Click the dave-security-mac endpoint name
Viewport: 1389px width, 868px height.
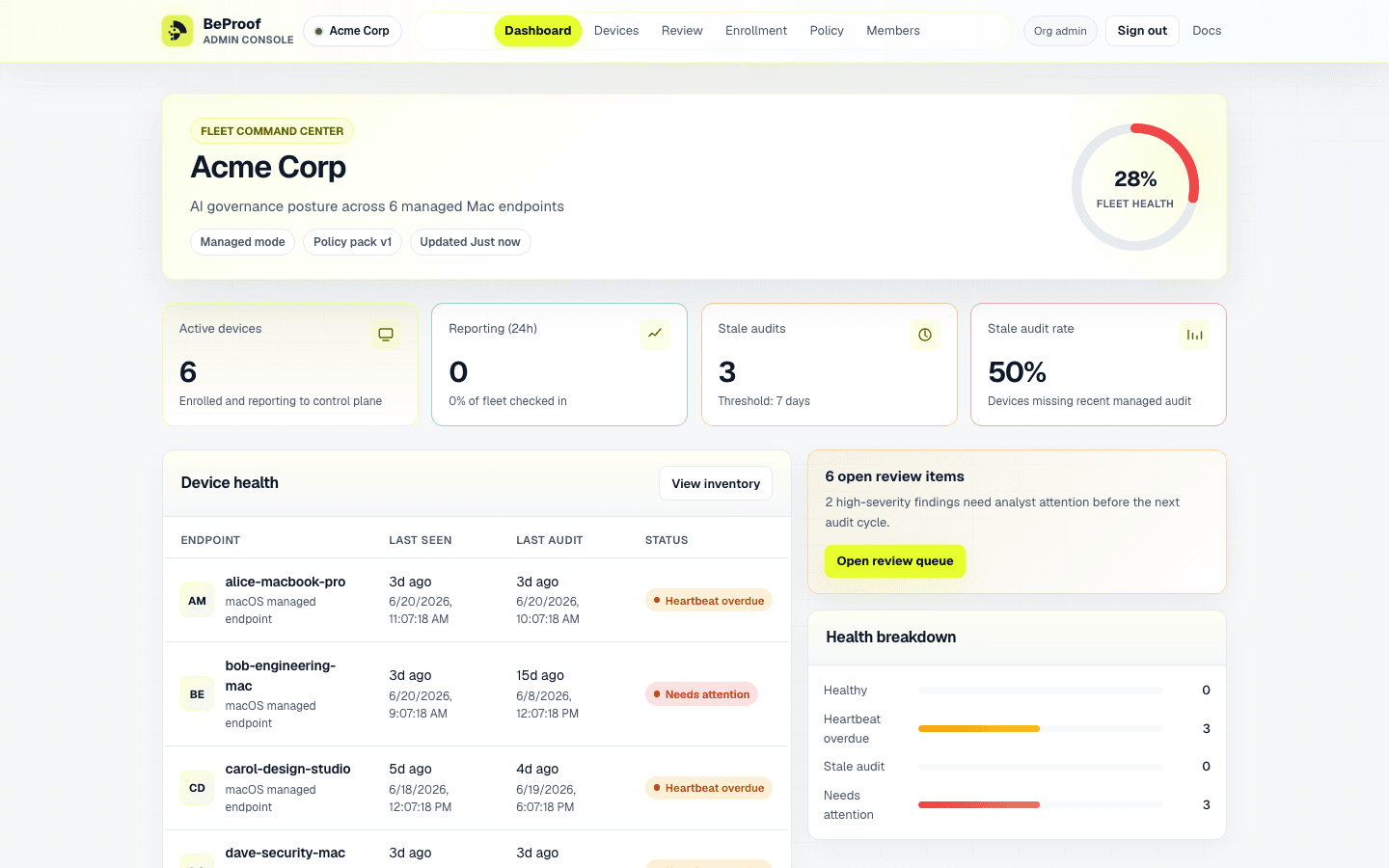pyautogui.click(x=285, y=853)
